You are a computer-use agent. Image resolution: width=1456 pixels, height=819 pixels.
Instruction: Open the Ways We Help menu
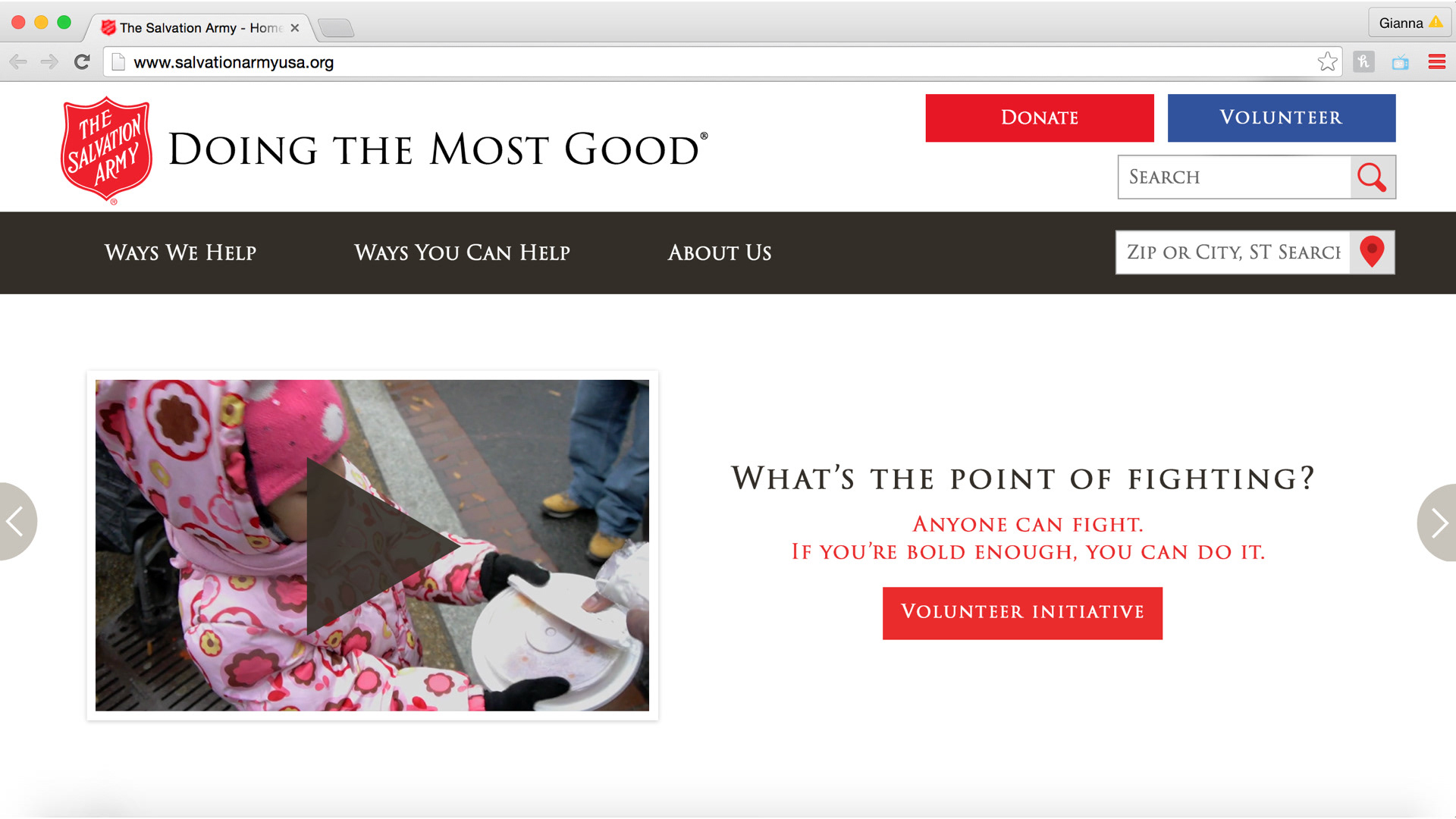(x=180, y=253)
